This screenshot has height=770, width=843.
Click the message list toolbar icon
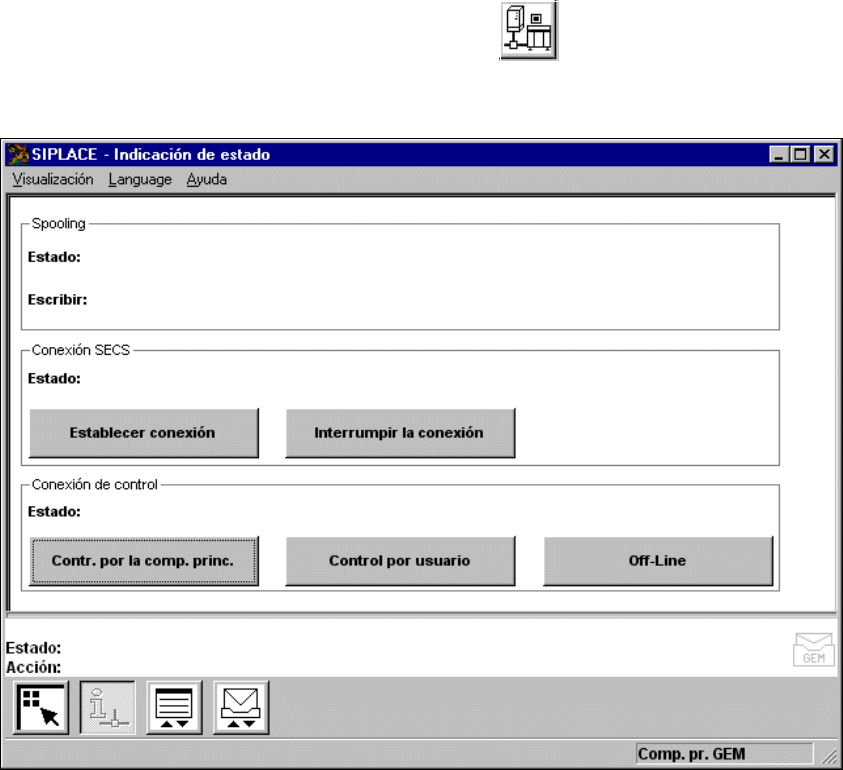(174, 708)
